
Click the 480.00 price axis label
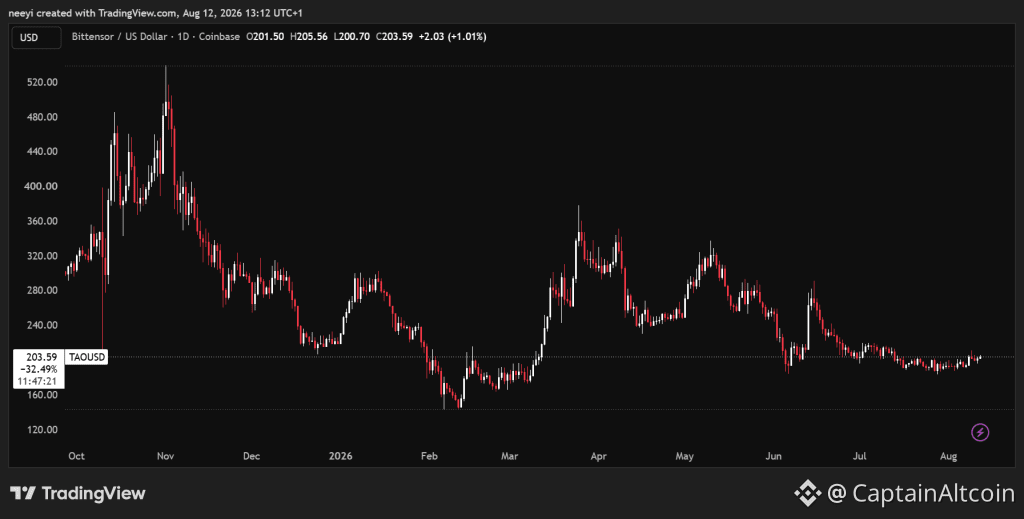click(44, 117)
